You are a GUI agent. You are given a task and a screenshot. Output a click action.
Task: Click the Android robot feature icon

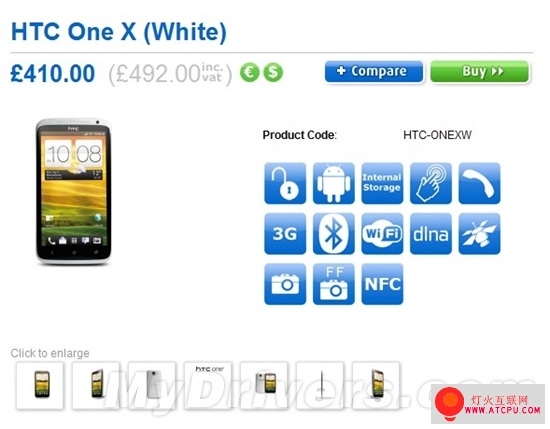pyautogui.click(x=334, y=183)
